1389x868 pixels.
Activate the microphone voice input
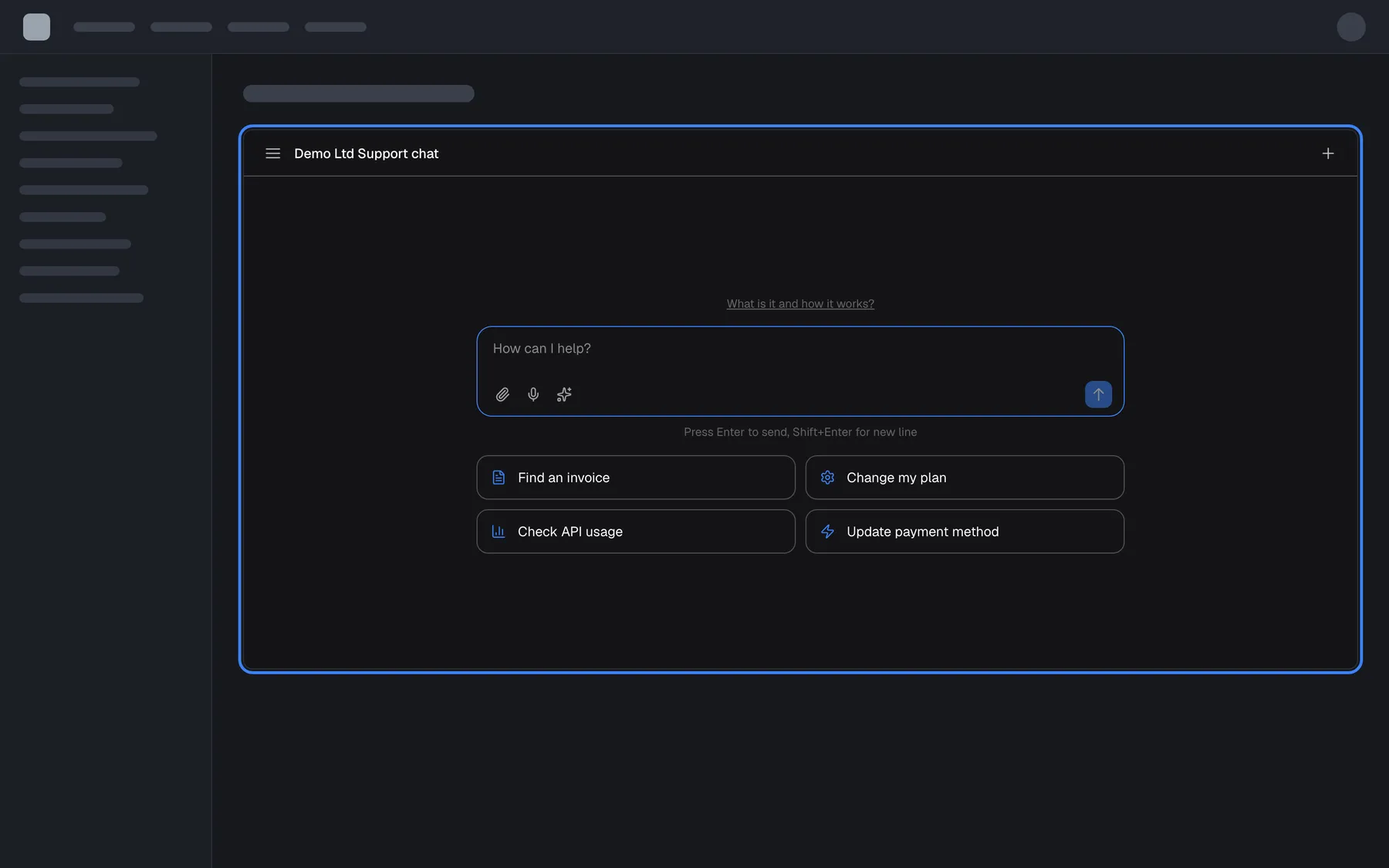coord(533,394)
